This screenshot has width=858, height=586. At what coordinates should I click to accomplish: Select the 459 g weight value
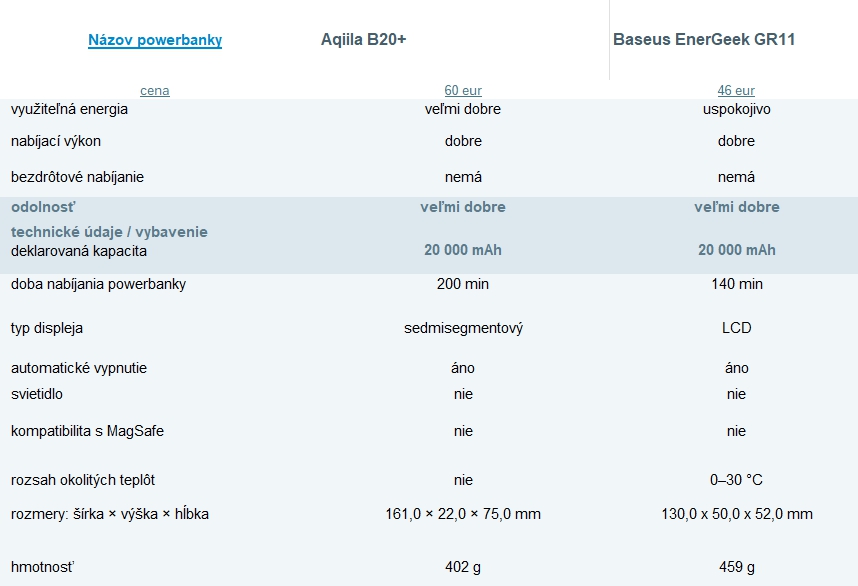click(x=737, y=567)
